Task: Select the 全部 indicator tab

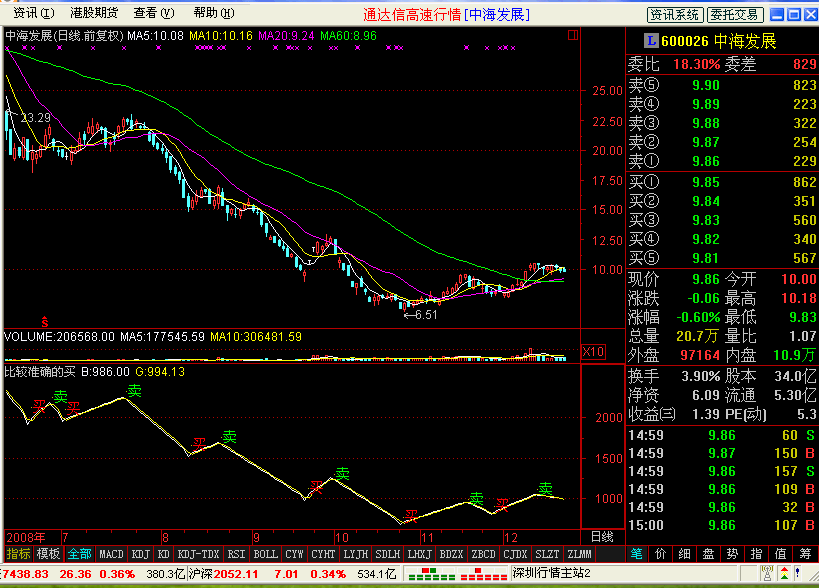Action: pyautogui.click(x=79, y=554)
